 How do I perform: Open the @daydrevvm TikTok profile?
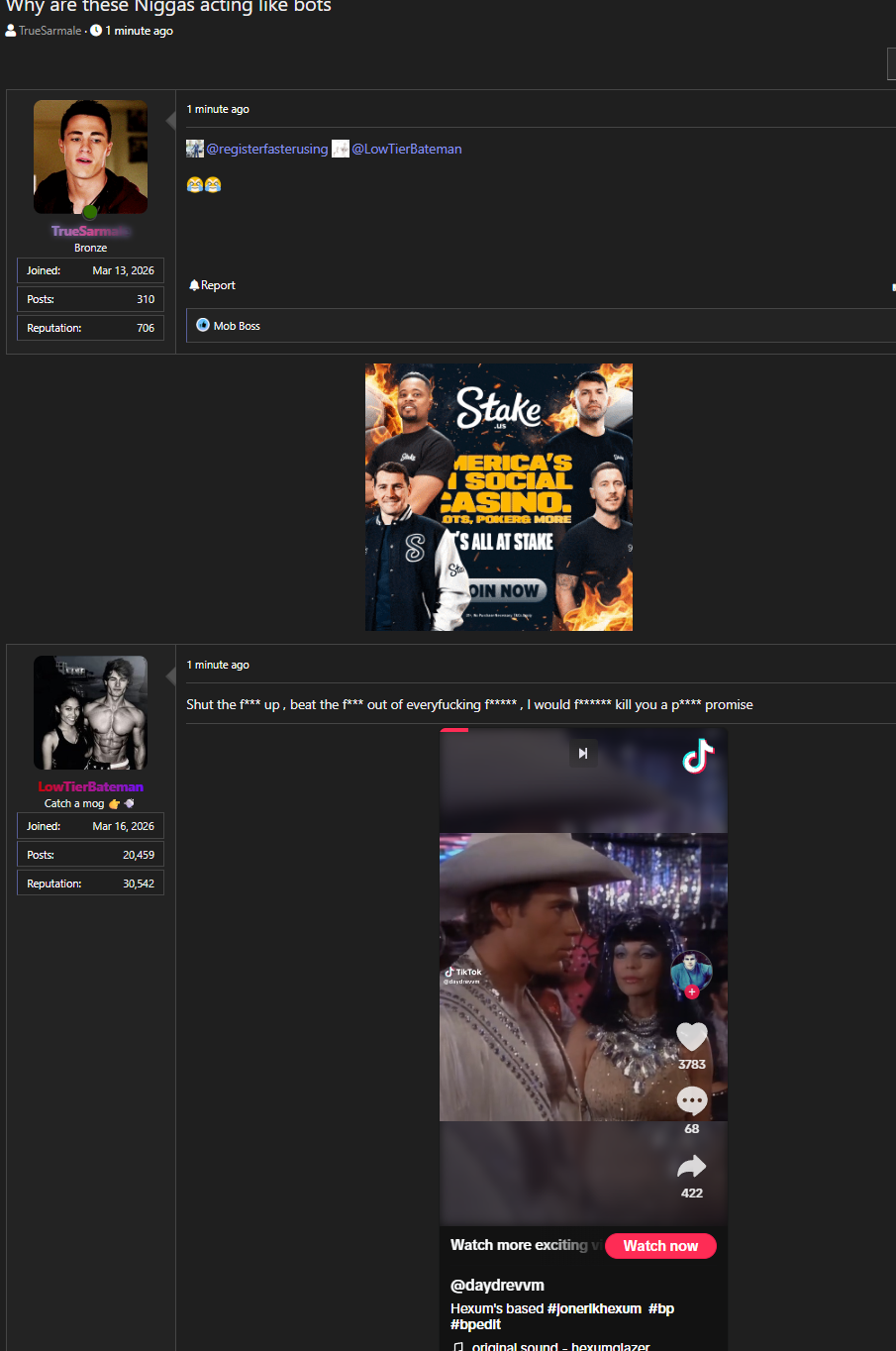[x=497, y=1285]
